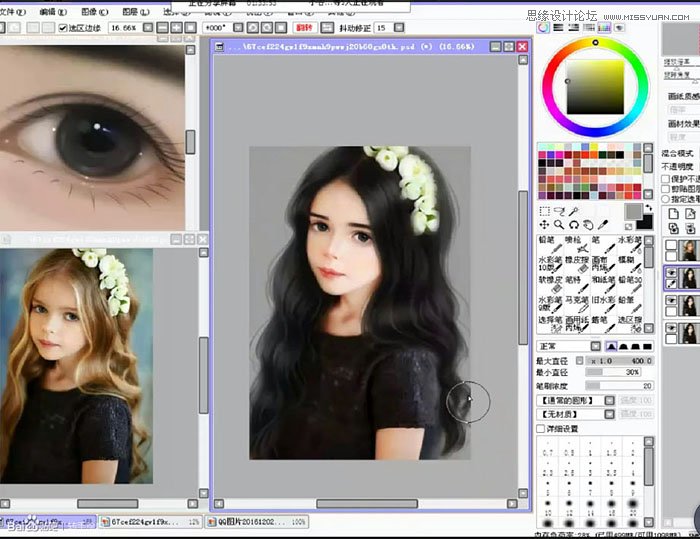
Task: Open the rotation angle +000° dropdown
Action: click(x=238, y=28)
